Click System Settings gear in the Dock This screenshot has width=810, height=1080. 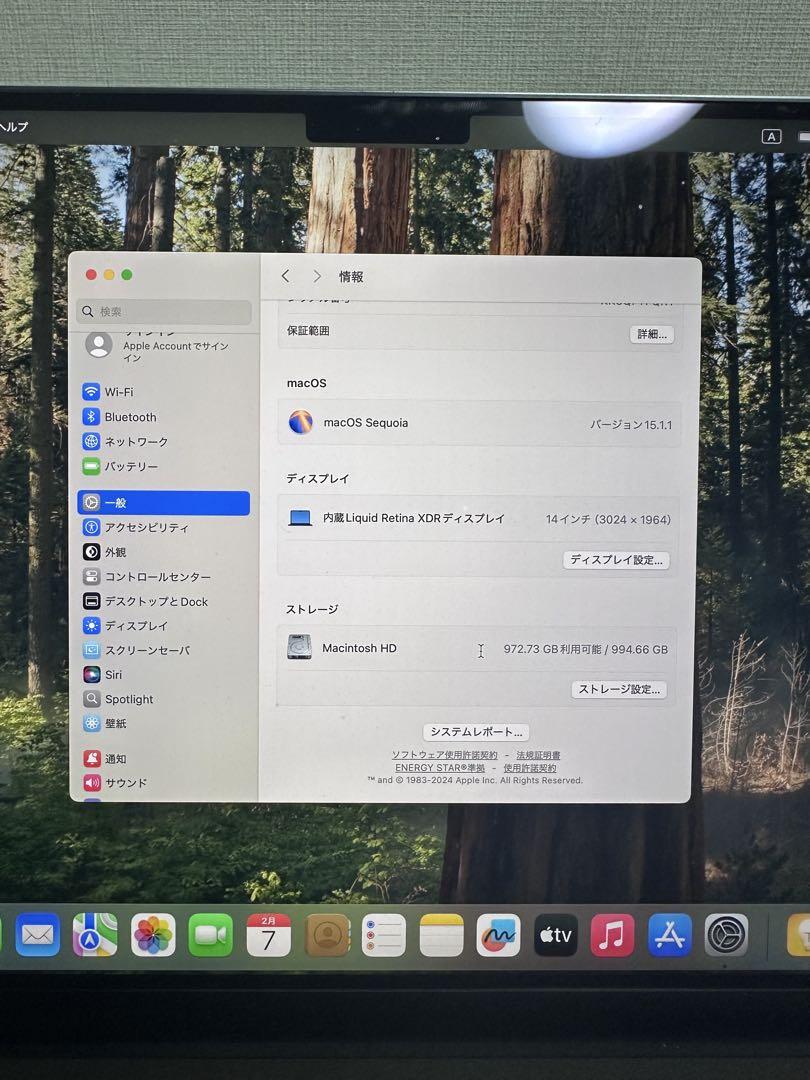tap(727, 935)
